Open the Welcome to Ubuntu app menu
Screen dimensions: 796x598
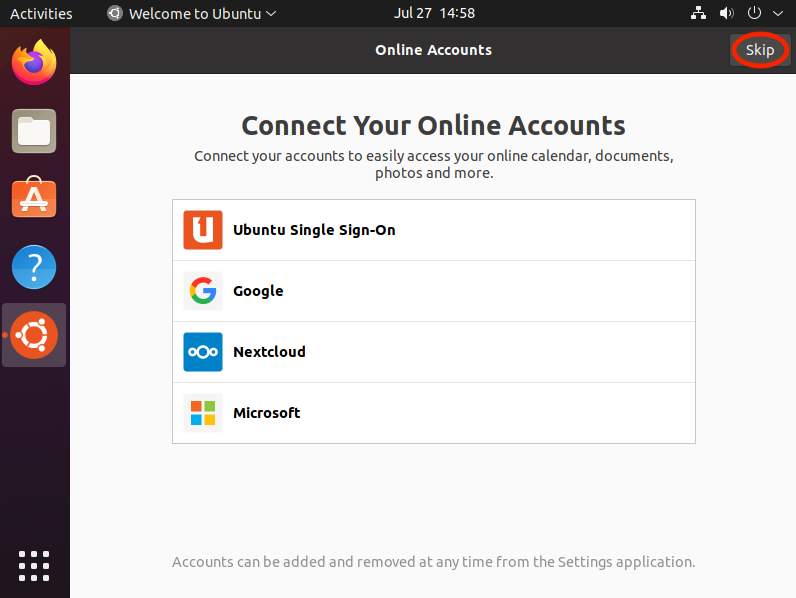pos(192,14)
